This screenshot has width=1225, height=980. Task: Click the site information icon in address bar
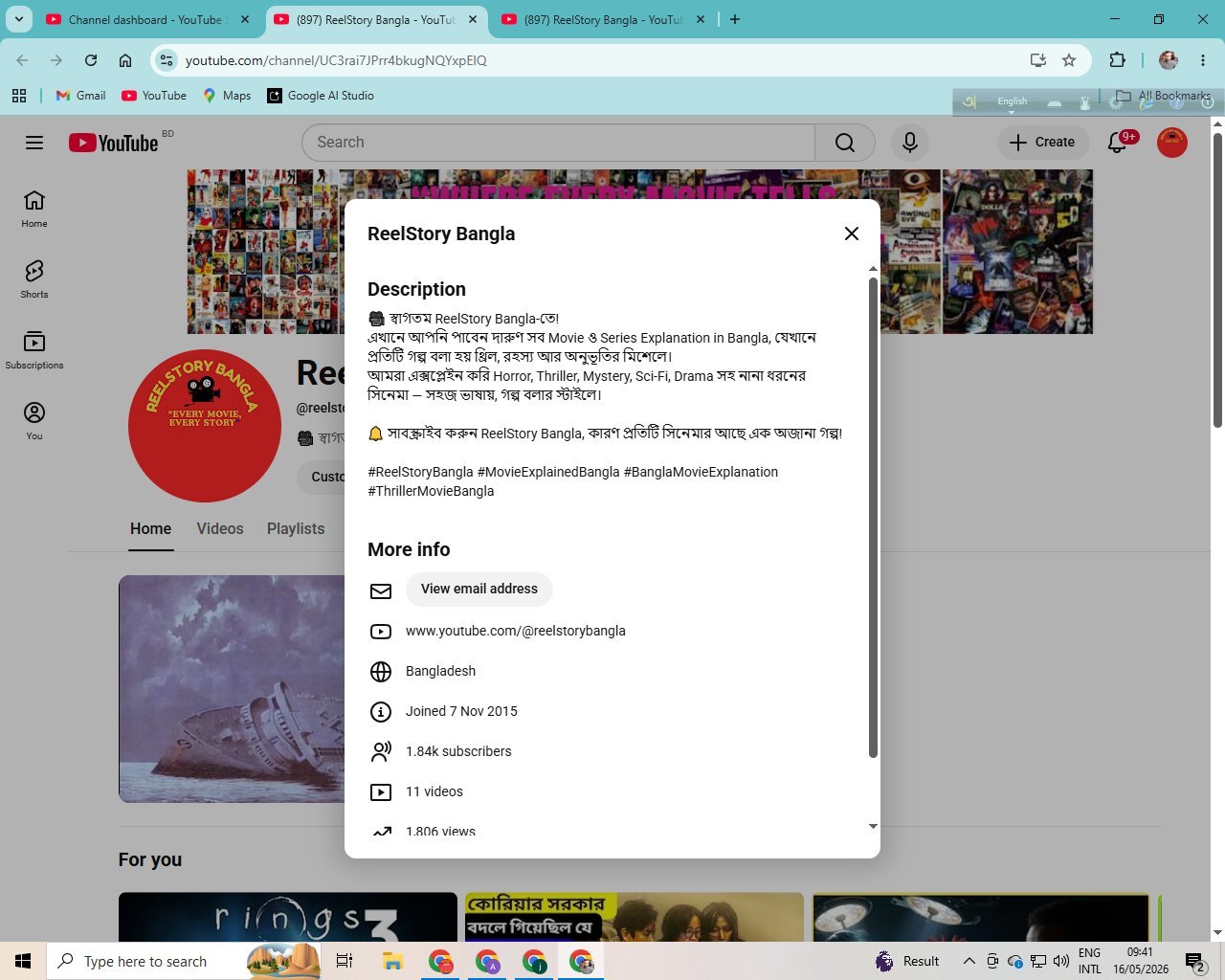[x=167, y=60]
